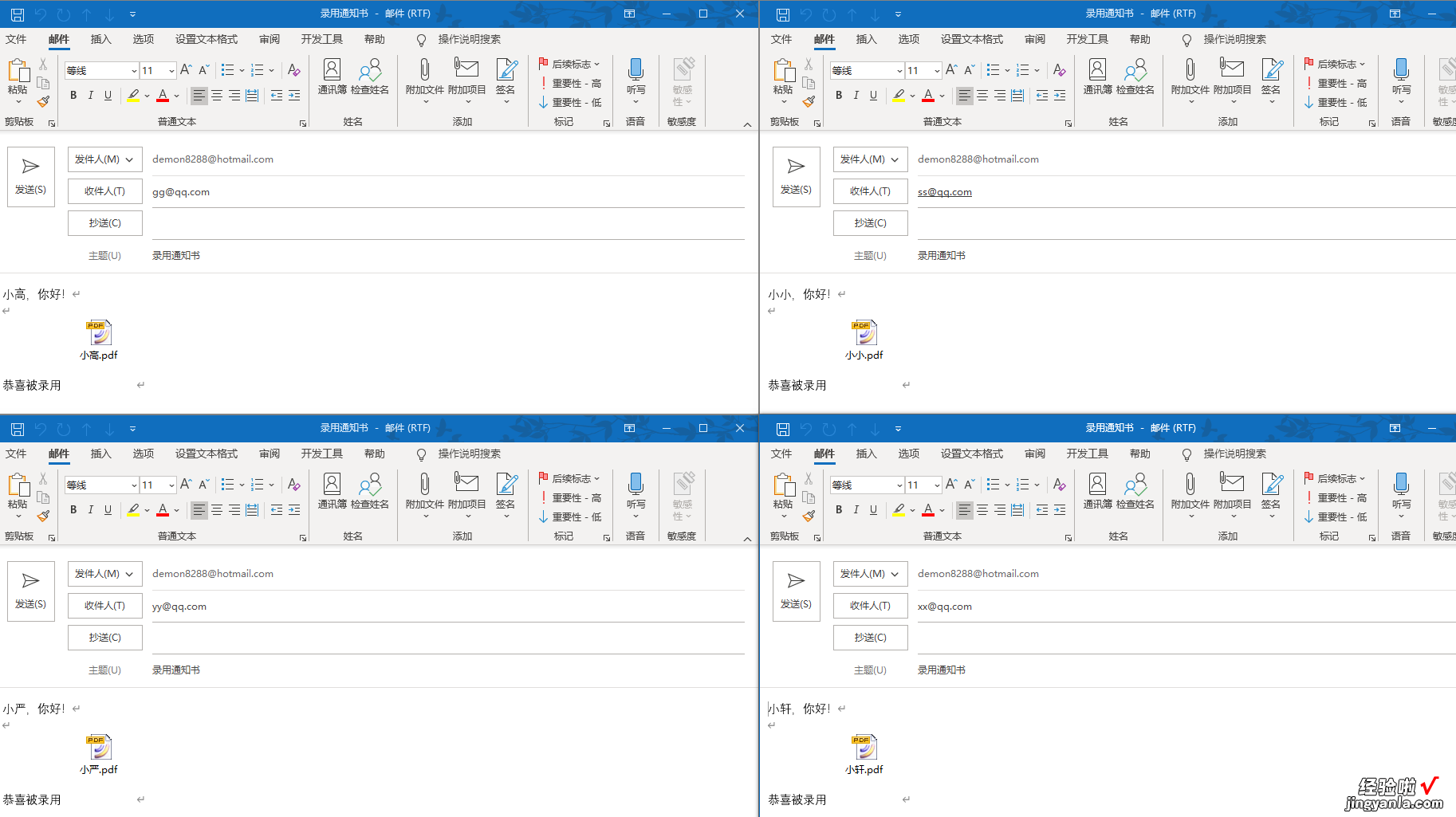Open font size dropdown in the gg@qq.com window

[x=171, y=71]
